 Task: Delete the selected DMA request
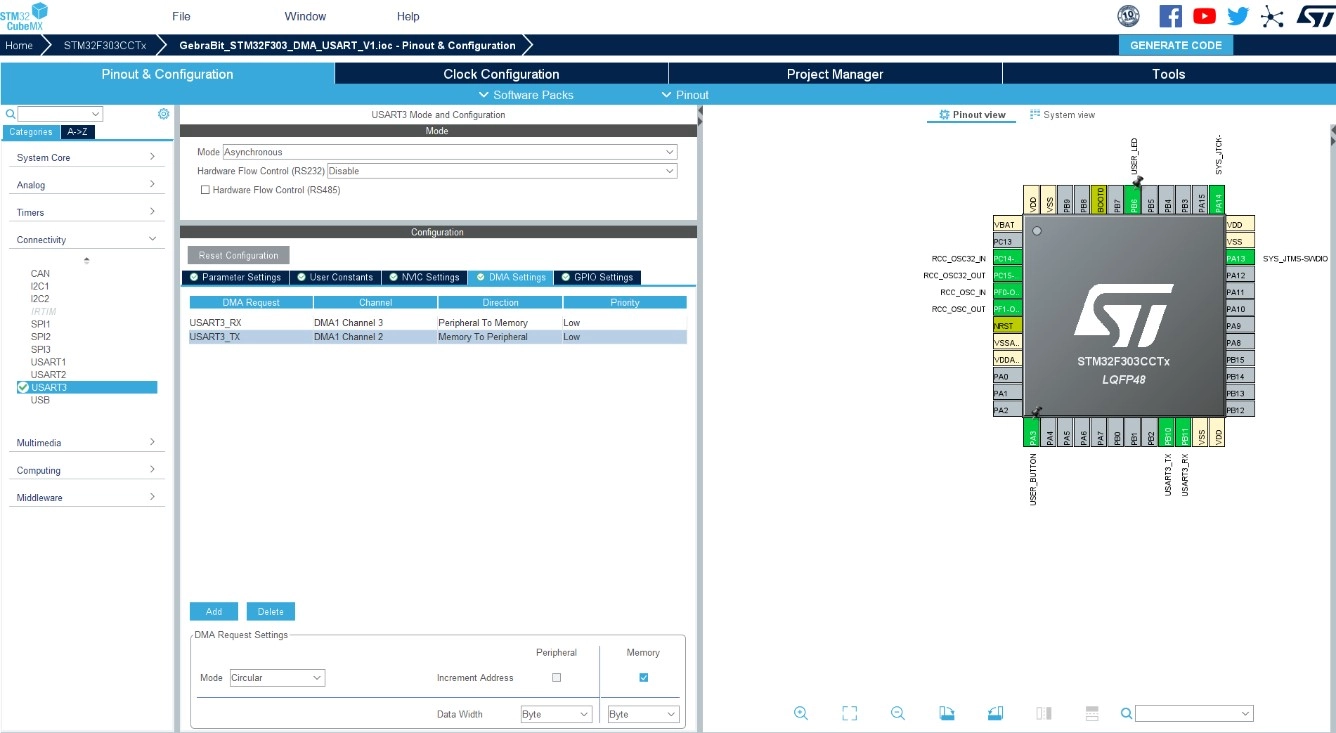[x=271, y=611]
